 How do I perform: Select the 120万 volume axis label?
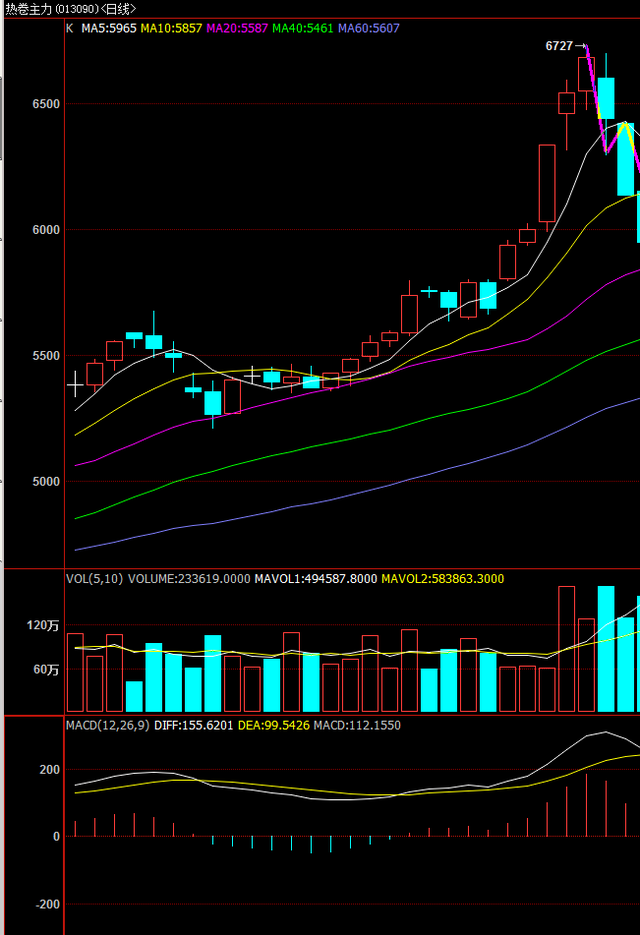pyautogui.click(x=44, y=626)
